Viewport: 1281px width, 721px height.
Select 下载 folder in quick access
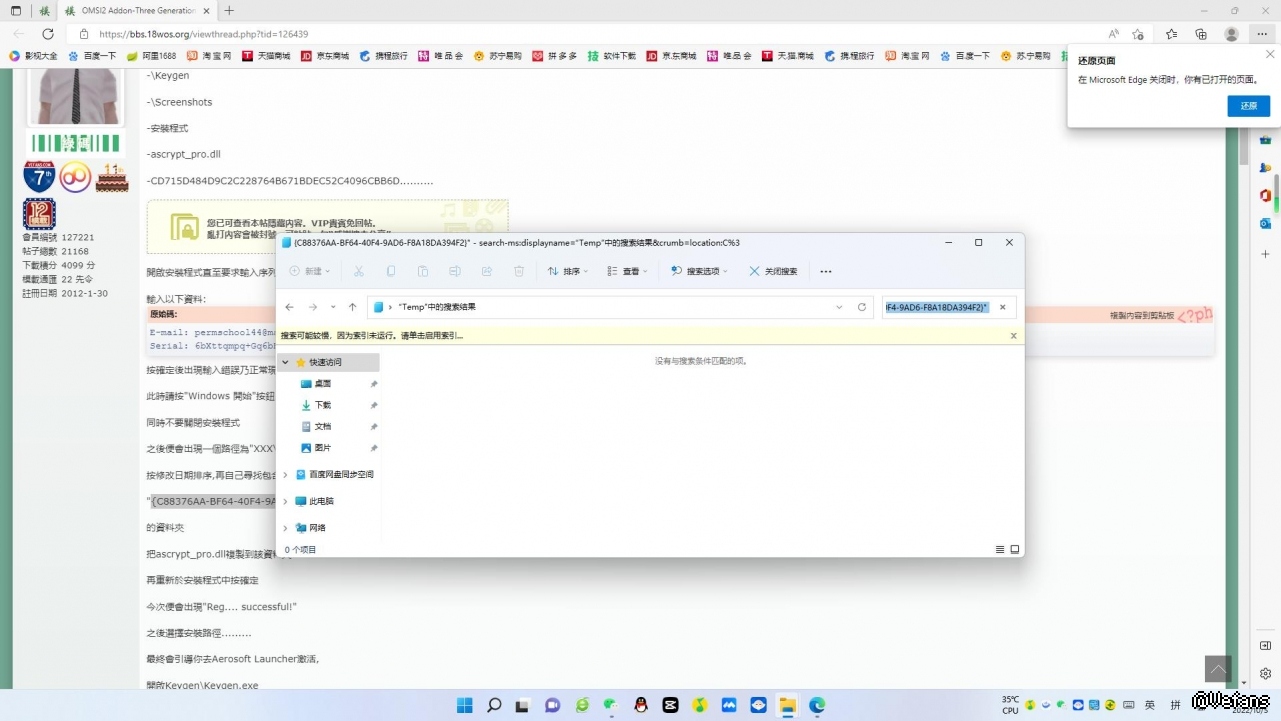323,405
